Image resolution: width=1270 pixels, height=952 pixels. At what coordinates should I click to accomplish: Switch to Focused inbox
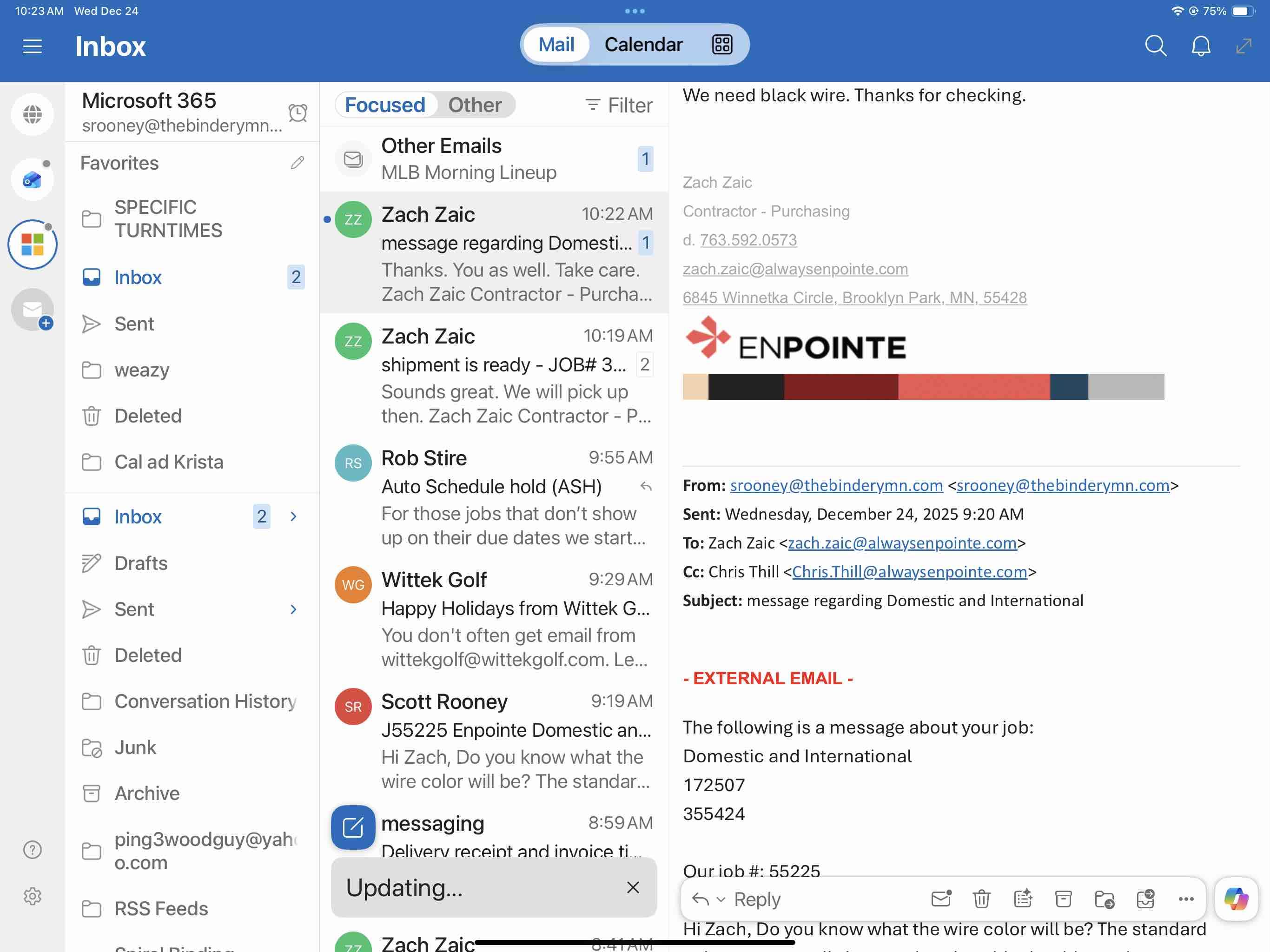coord(385,105)
